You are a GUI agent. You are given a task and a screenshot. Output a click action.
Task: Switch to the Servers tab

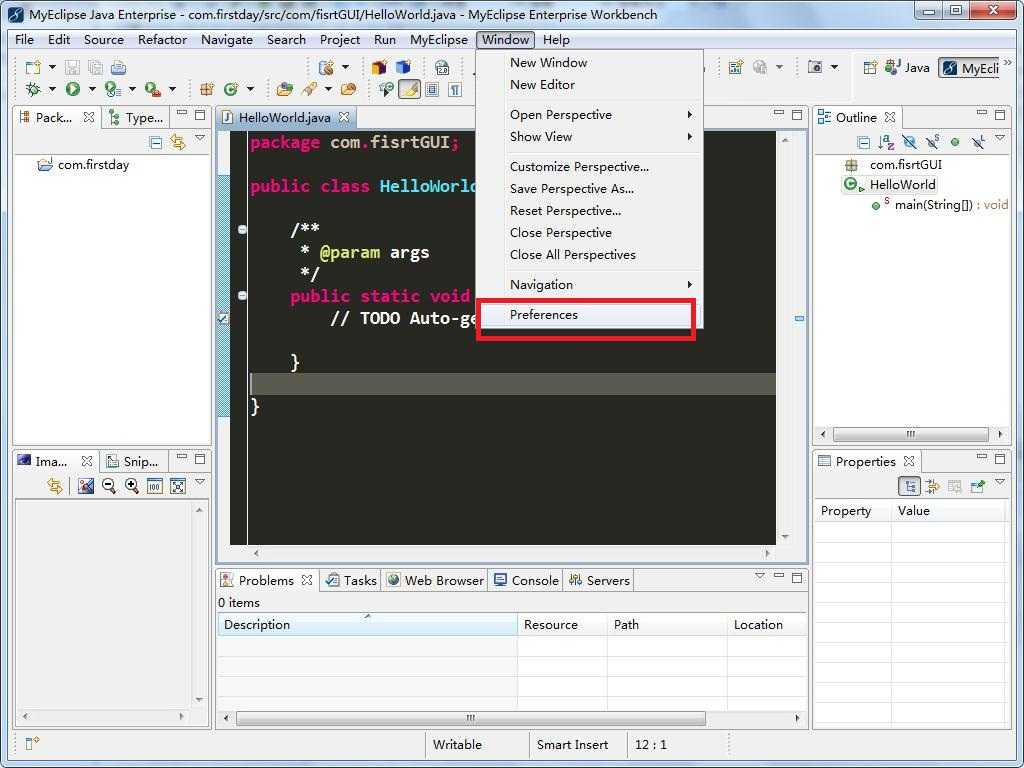coord(599,580)
